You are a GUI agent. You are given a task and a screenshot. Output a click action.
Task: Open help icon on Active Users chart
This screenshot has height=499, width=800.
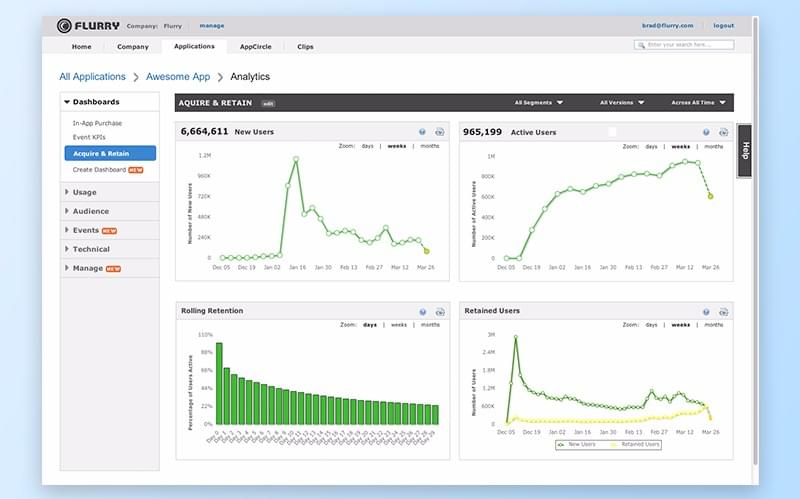(706, 133)
